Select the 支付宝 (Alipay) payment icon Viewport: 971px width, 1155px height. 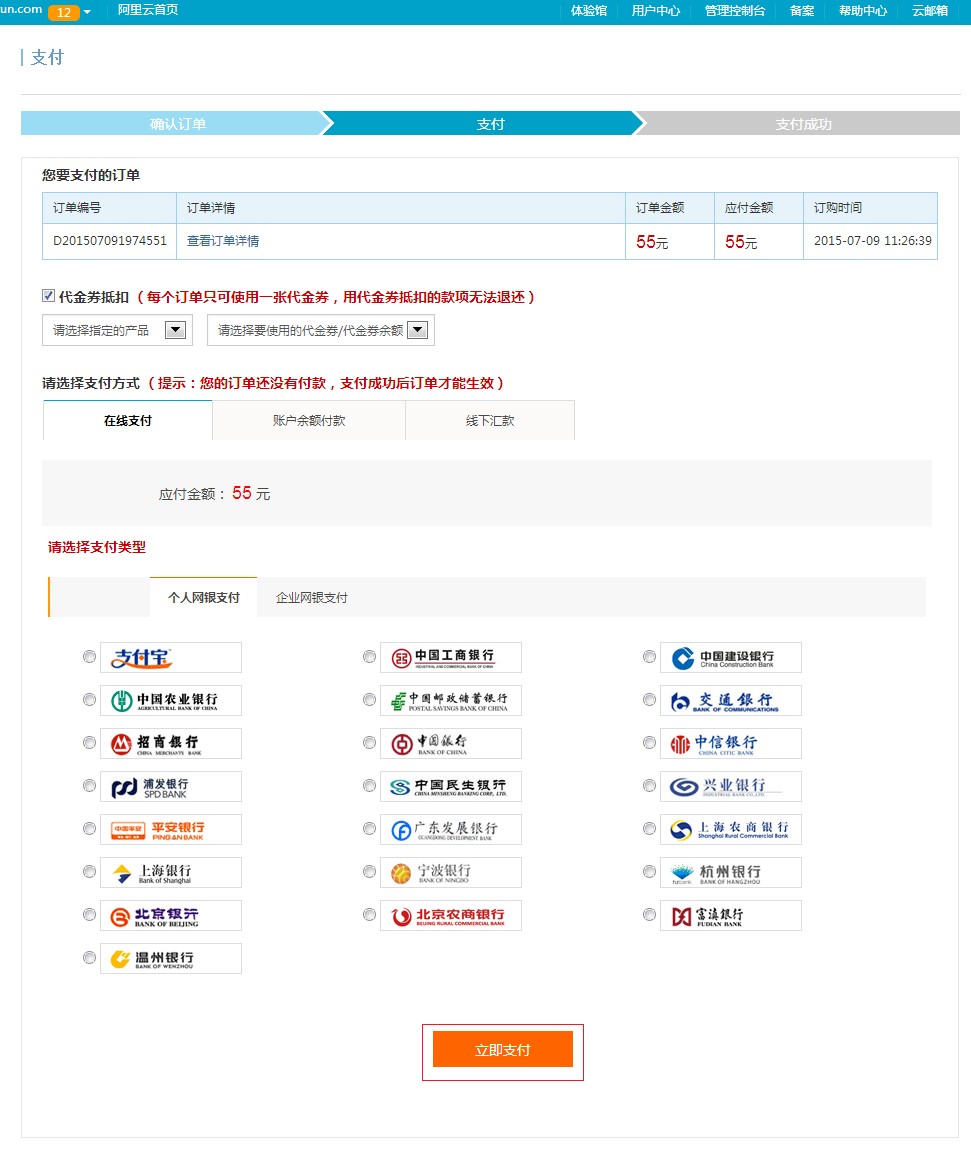[x=170, y=657]
